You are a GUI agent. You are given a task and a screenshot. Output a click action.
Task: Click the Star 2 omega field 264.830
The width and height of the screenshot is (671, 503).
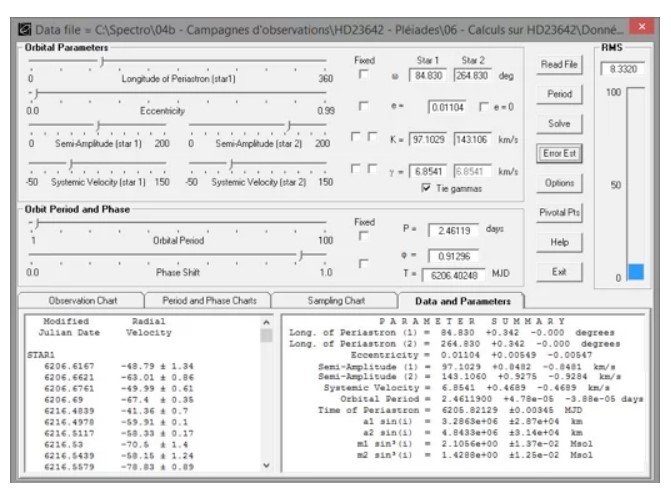(472, 75)
